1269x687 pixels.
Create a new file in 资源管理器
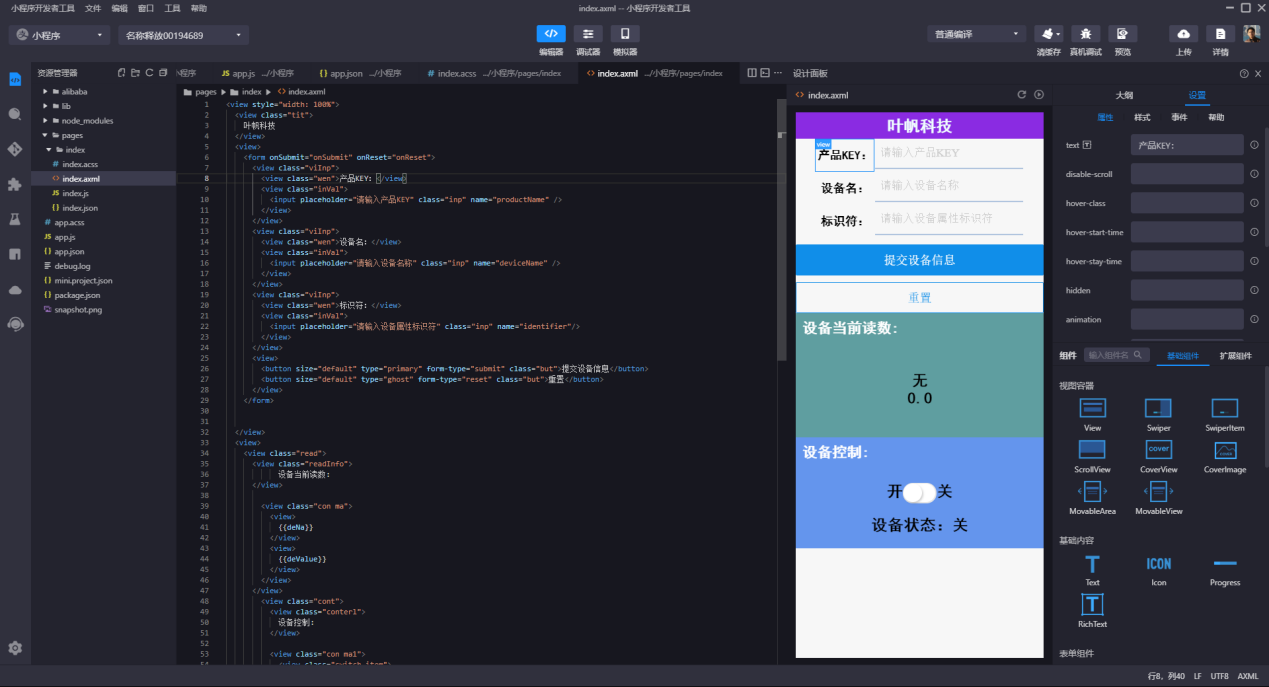point(121,73)
